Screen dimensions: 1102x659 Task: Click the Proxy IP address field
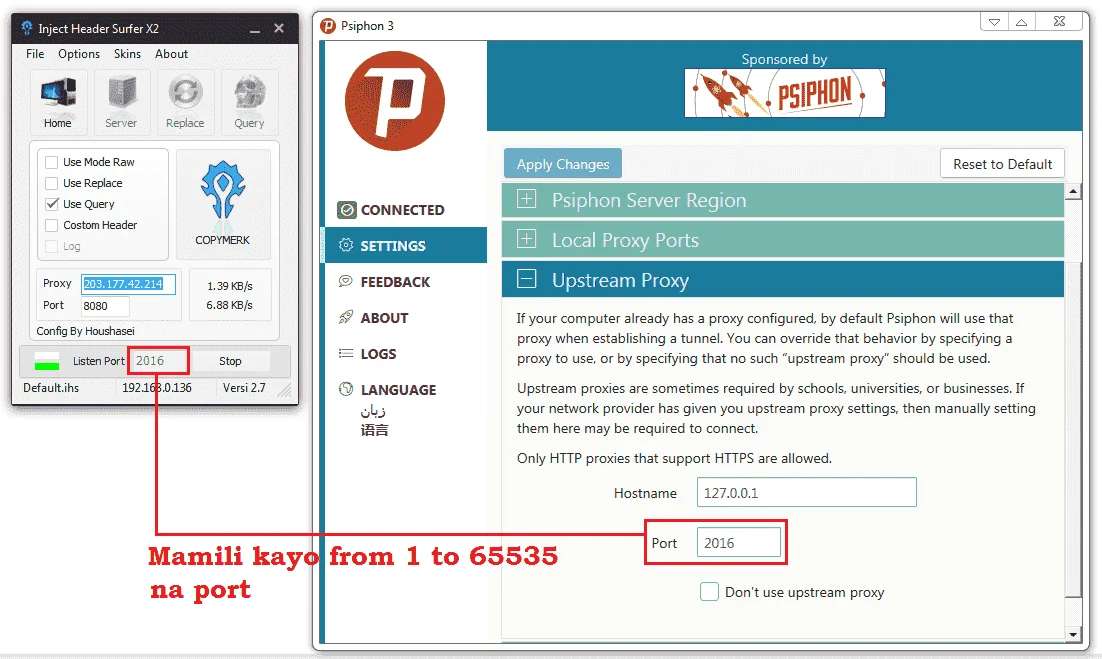tap(128, 284)
